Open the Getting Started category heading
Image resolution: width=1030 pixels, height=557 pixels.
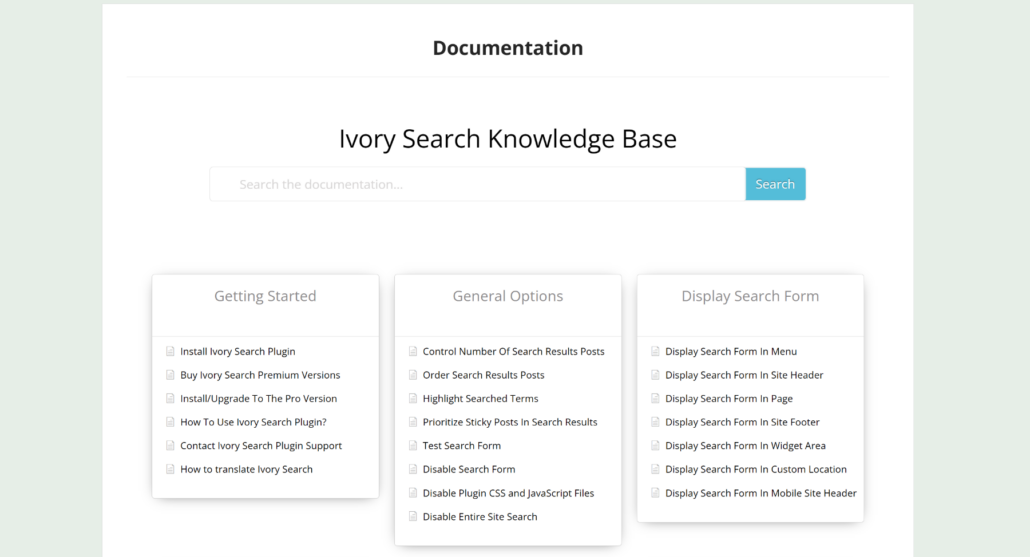click(265, 296)
